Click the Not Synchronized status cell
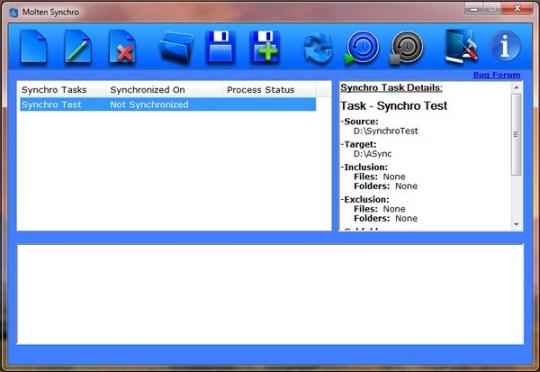The height and width of the screenshot is (372, 540). (x=149, y=105)
